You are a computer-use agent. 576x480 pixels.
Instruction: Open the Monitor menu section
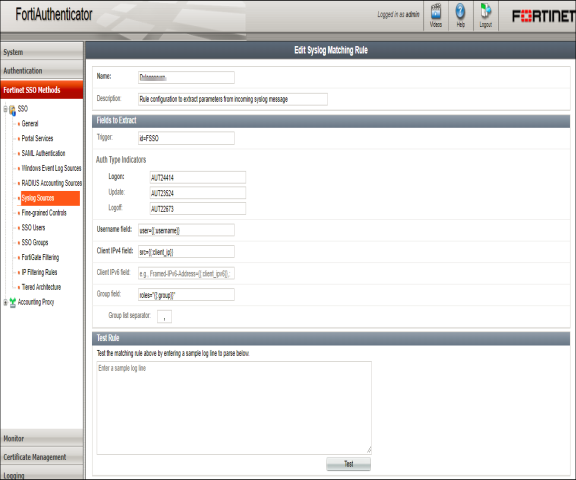(42, 438)
